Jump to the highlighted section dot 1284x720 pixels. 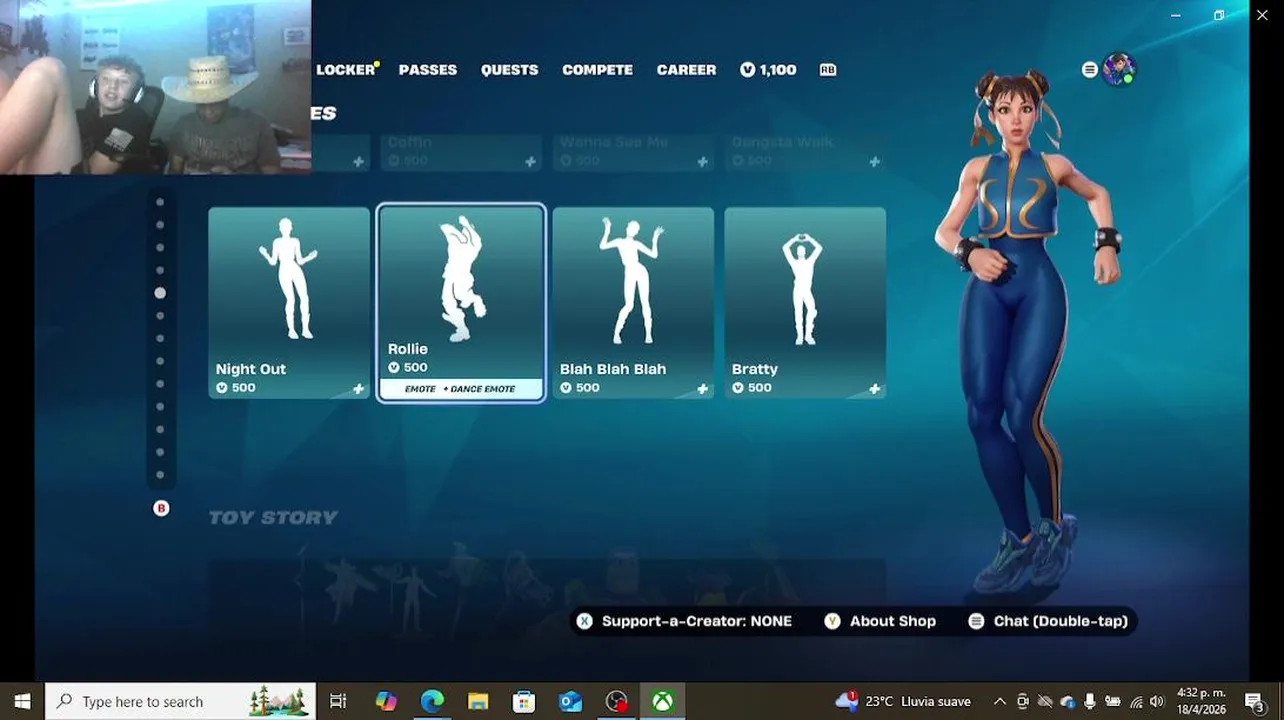(x=160, y=293)
